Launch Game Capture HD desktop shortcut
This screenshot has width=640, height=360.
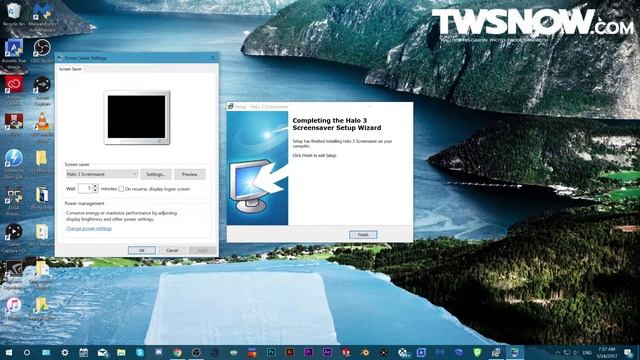13,238
